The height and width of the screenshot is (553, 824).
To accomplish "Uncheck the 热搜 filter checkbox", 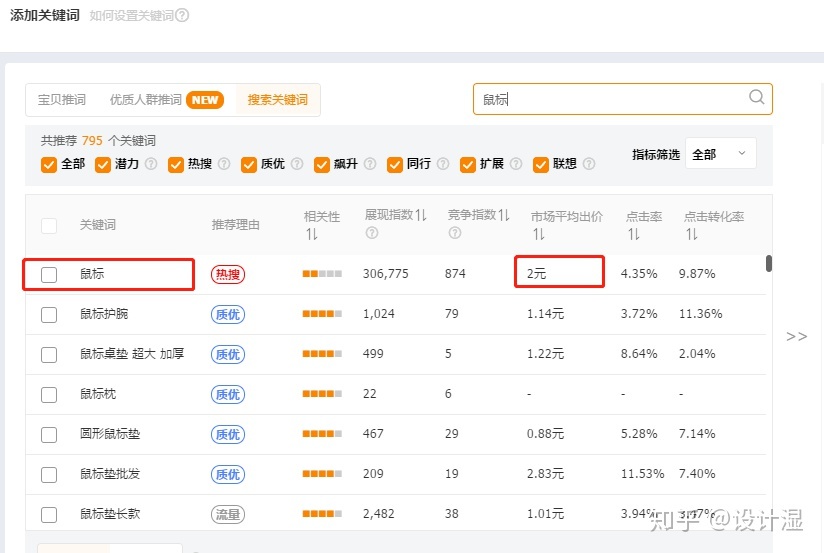I will click(x=176, y=165).
